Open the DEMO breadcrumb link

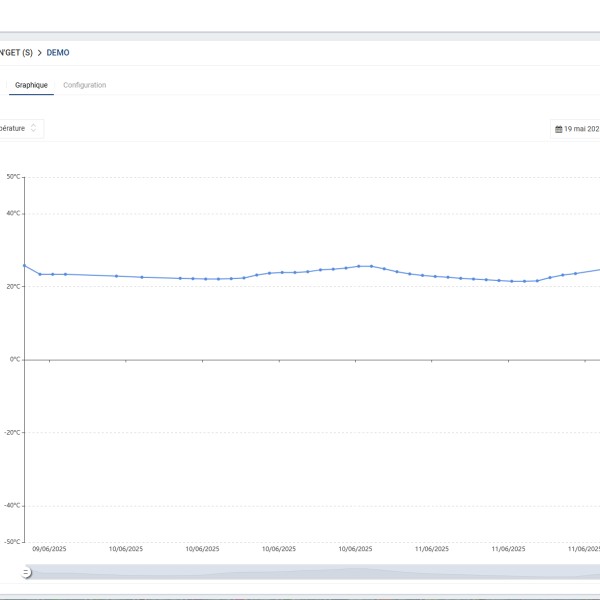pyautogui.click(x=58, y=52)
